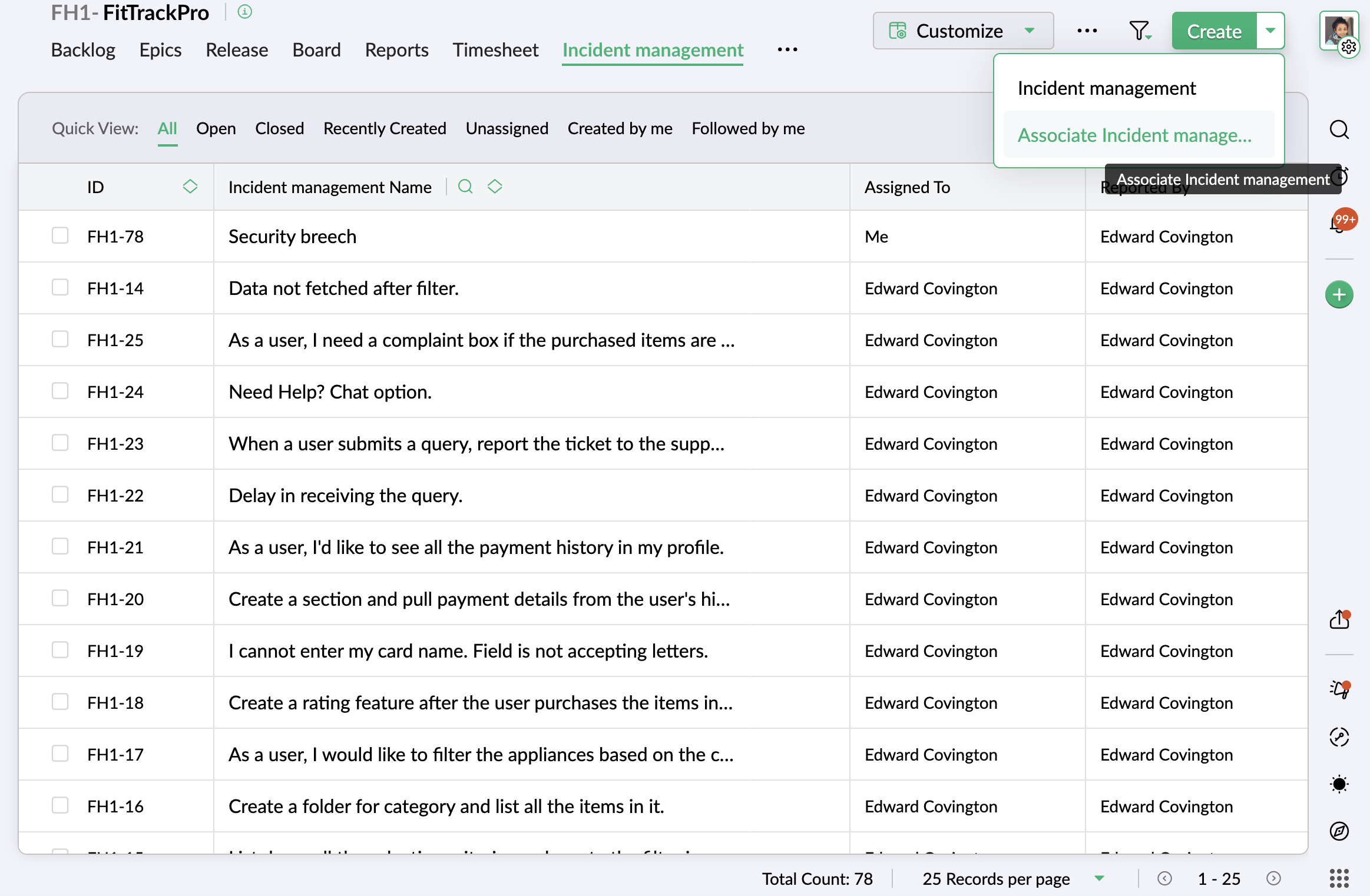Search Incident management Name column icon
This screenshot has width=1370, height=896.
coord(465,187)
